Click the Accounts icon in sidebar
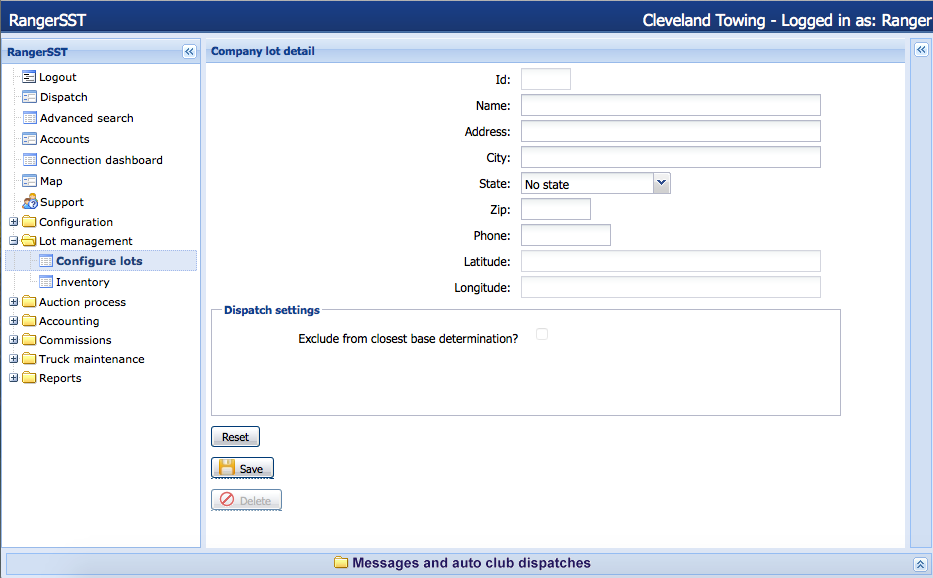The image size is (933, 578). (x=29, y=139)
